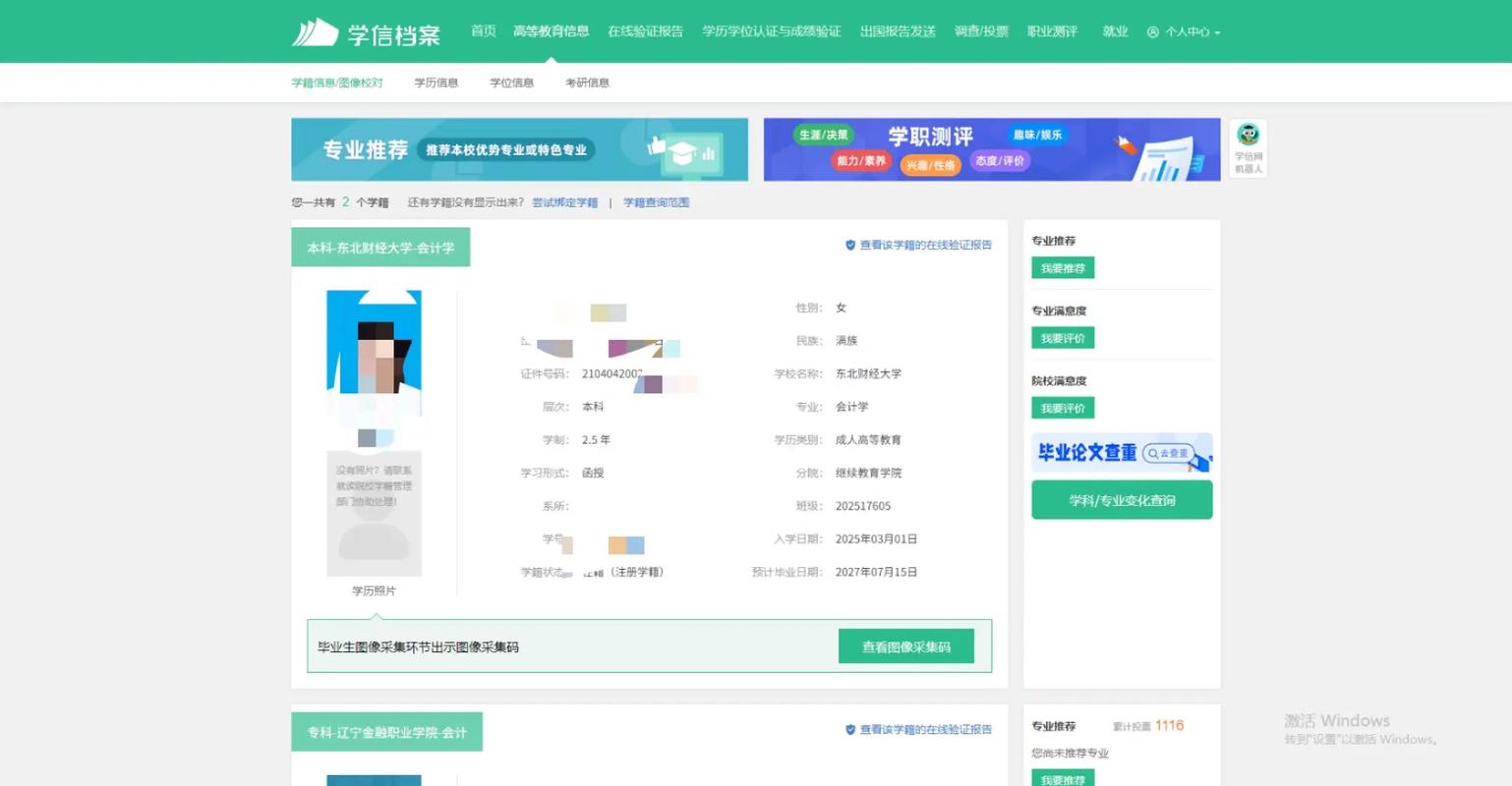This screenshot has height=786, width=1512.
Task: Open the 毕业论文查重 banner
Action: (x=1122, y=453)
